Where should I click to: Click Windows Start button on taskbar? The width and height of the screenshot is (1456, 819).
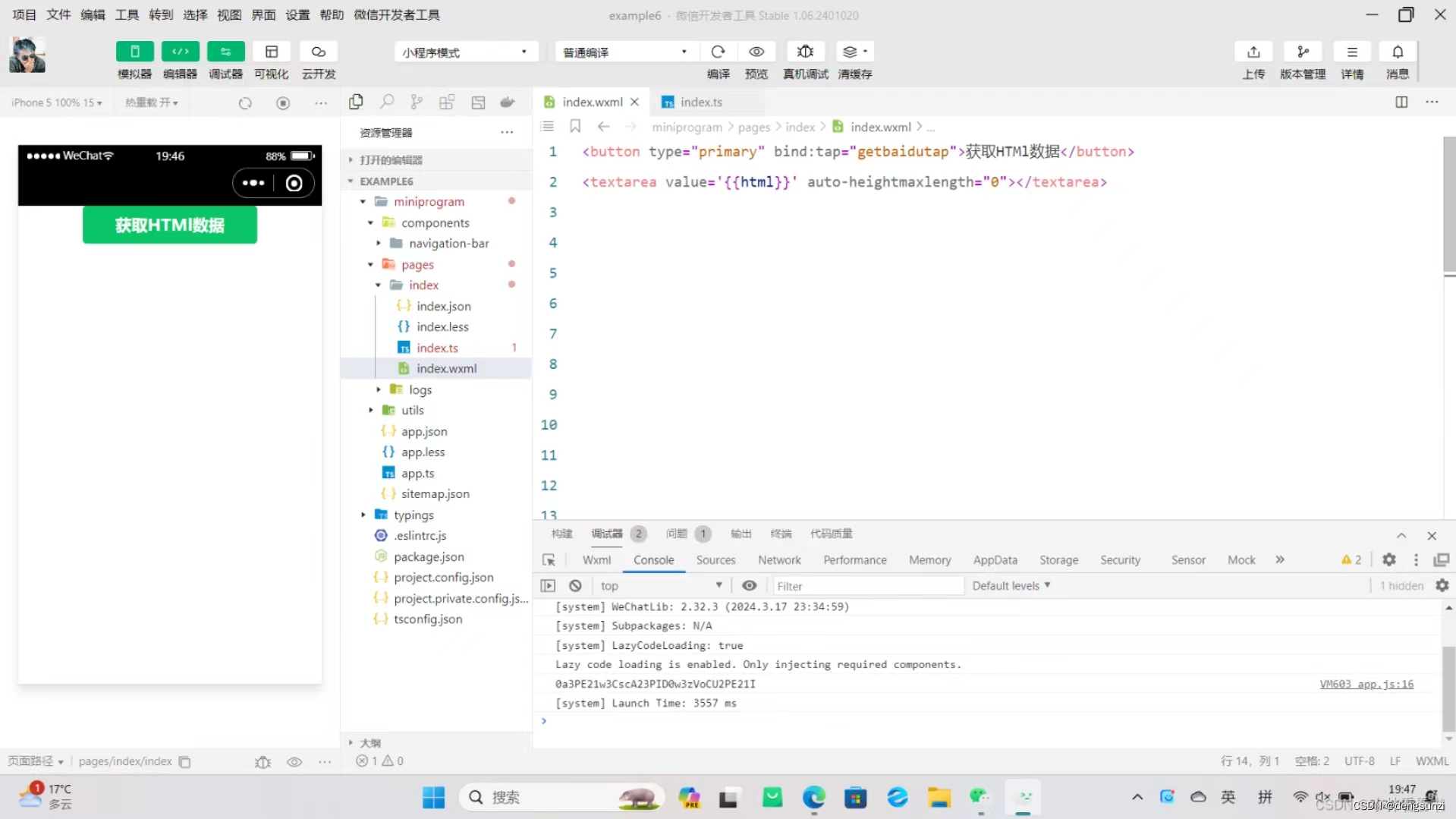[x=433, y=797]
